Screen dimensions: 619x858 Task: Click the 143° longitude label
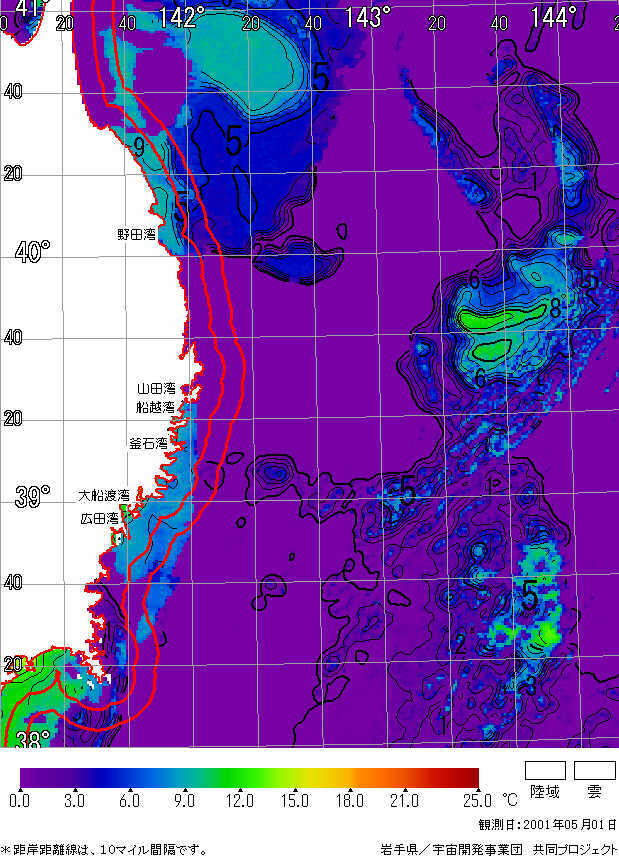pyautogui.click(x=367, y=18)
